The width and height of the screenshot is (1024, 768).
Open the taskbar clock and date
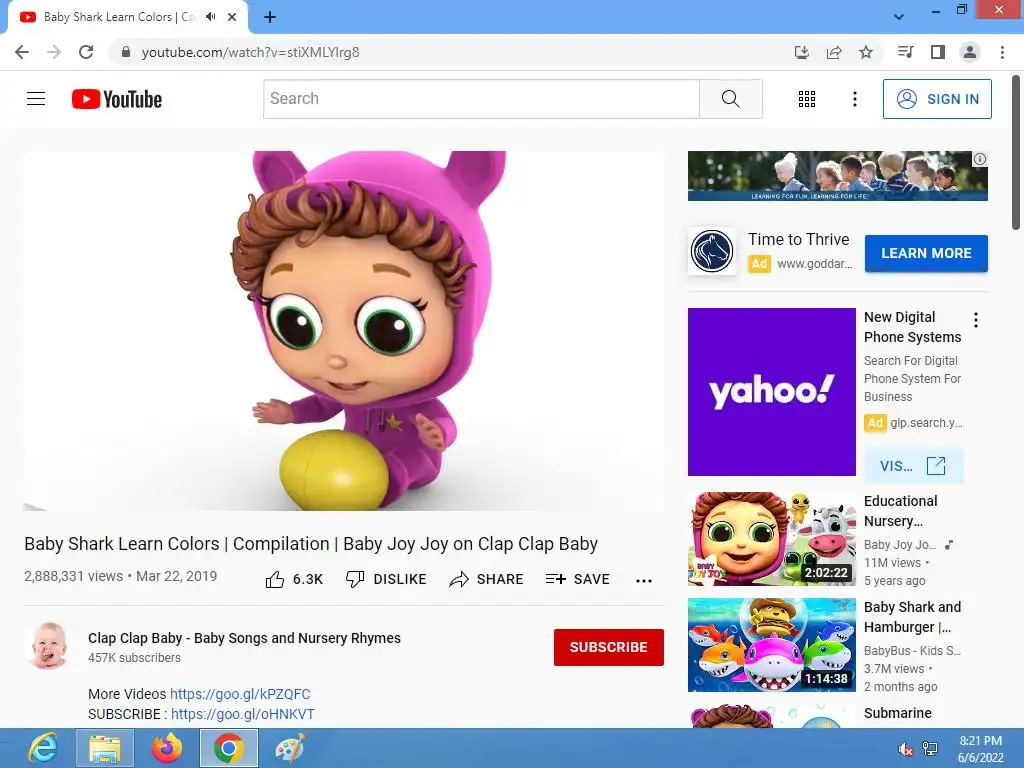pyautogui.click(x=980, y=749)
